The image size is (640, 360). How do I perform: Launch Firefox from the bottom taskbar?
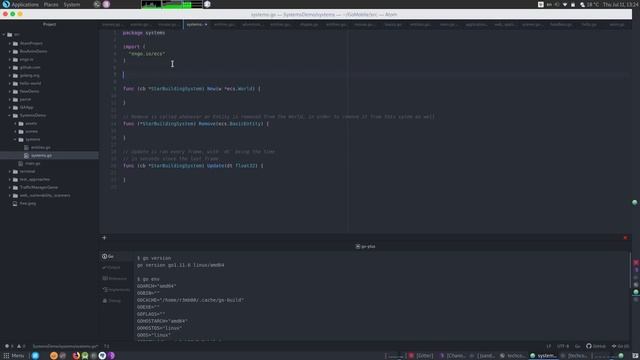[x=76, y=356]
